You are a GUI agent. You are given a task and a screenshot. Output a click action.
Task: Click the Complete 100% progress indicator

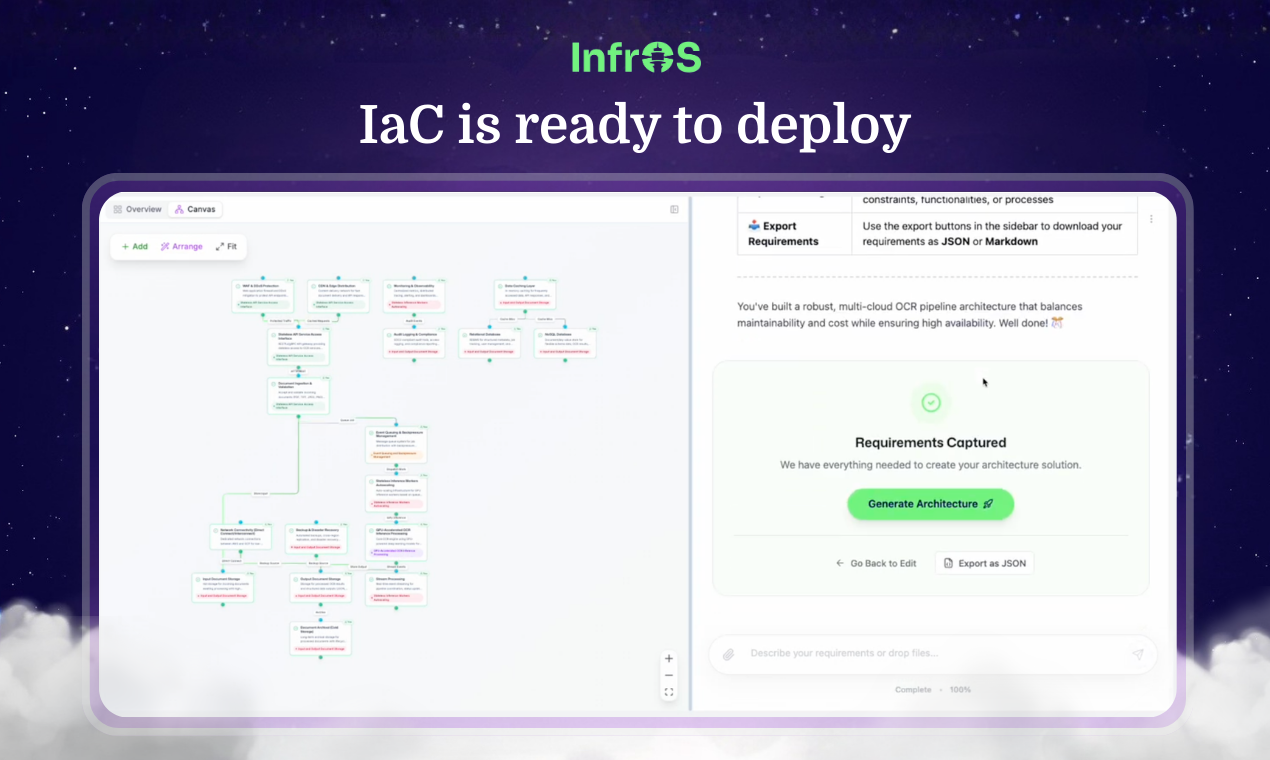pyautogui.click(x=932, y=689)
